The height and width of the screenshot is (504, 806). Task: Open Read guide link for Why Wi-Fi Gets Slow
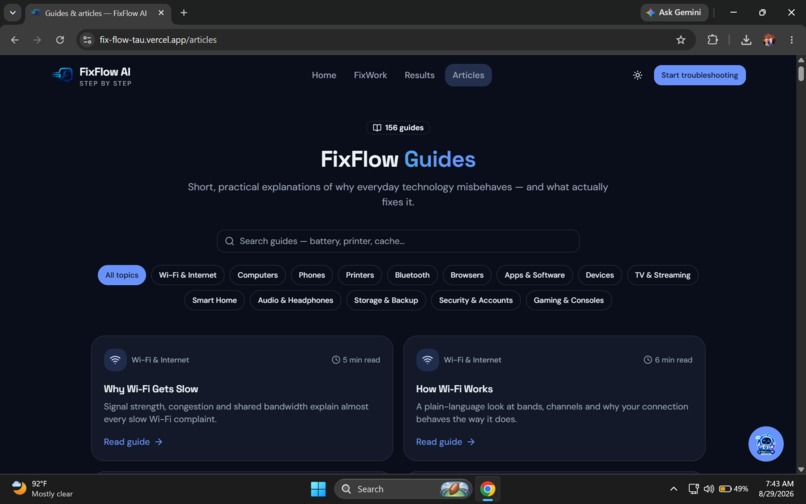[133, 442]
